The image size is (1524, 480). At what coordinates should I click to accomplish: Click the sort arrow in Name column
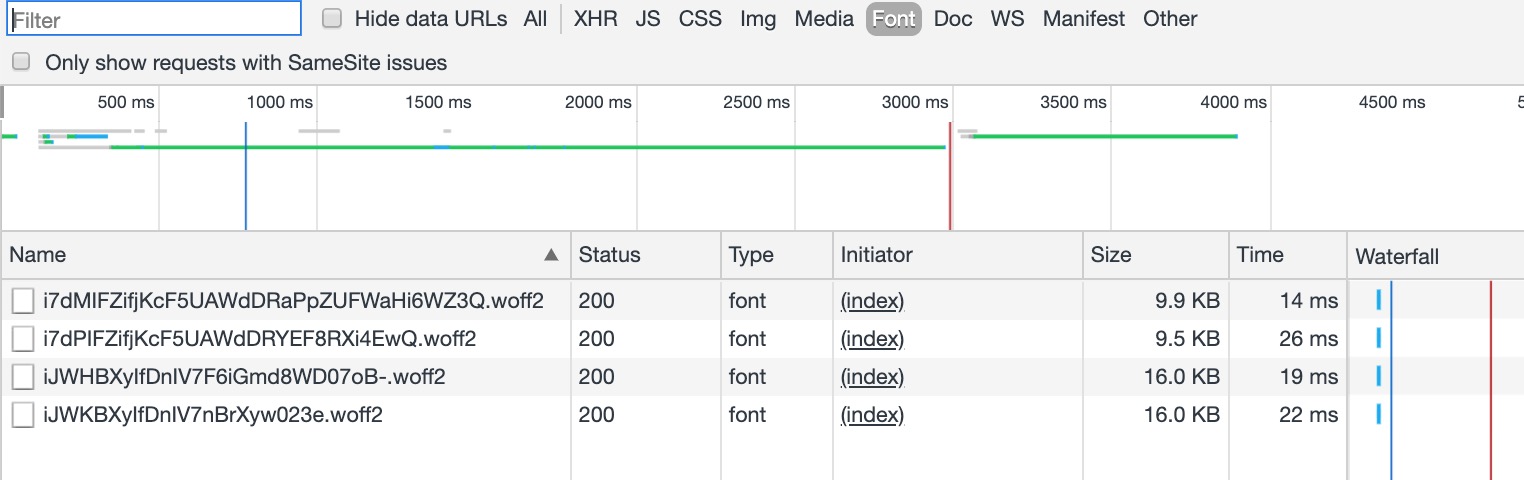click(x=550, y=255)
